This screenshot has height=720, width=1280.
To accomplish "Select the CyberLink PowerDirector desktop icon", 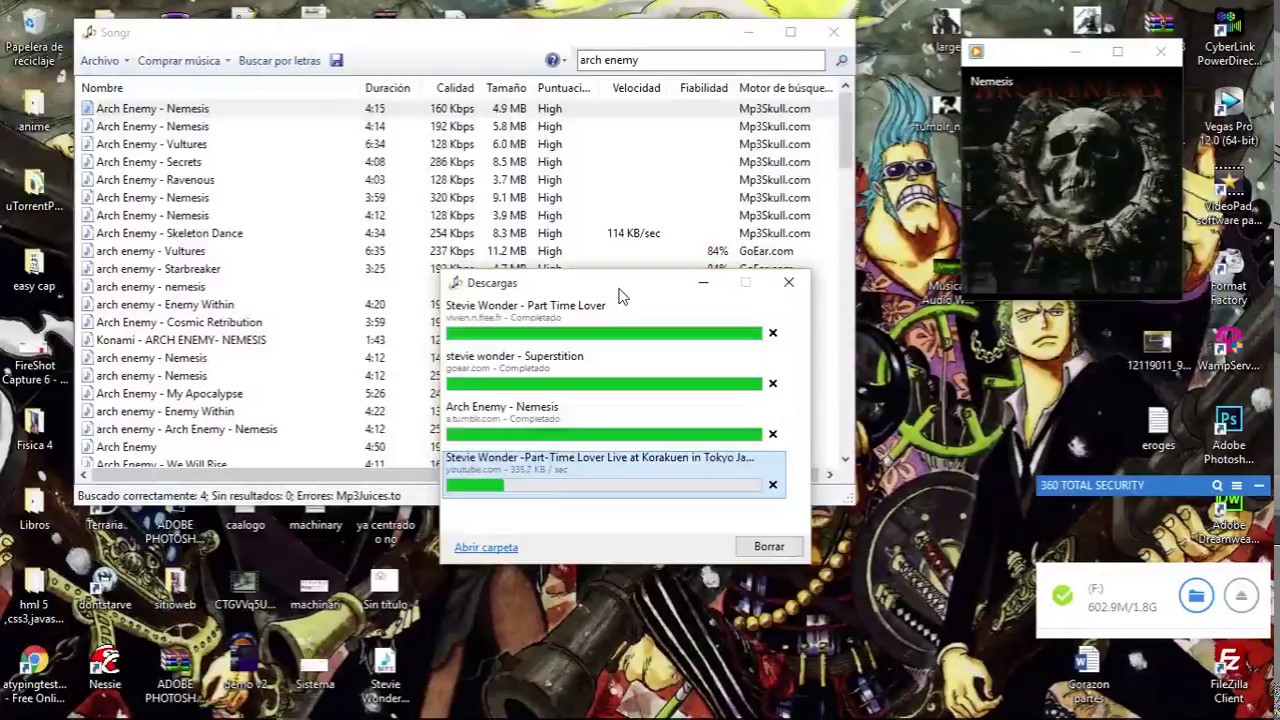I will (1228, 38).
